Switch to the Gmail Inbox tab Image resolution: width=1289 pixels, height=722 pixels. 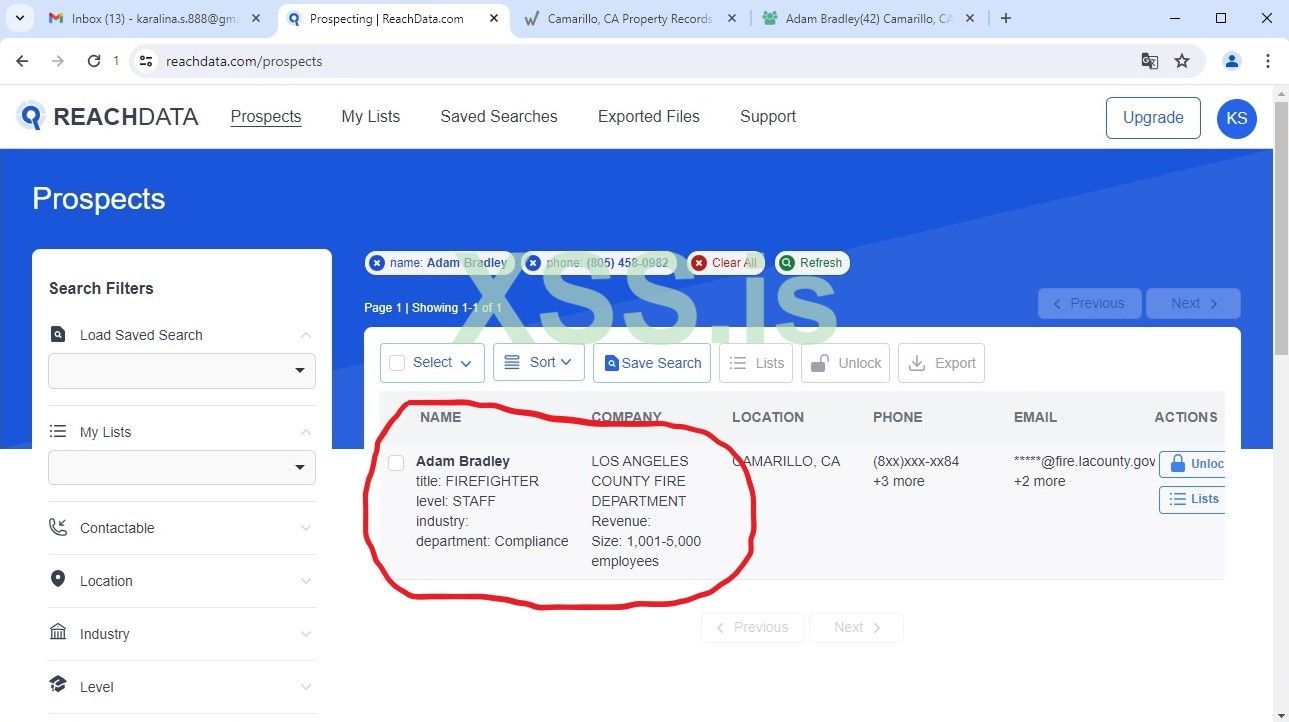155,18
